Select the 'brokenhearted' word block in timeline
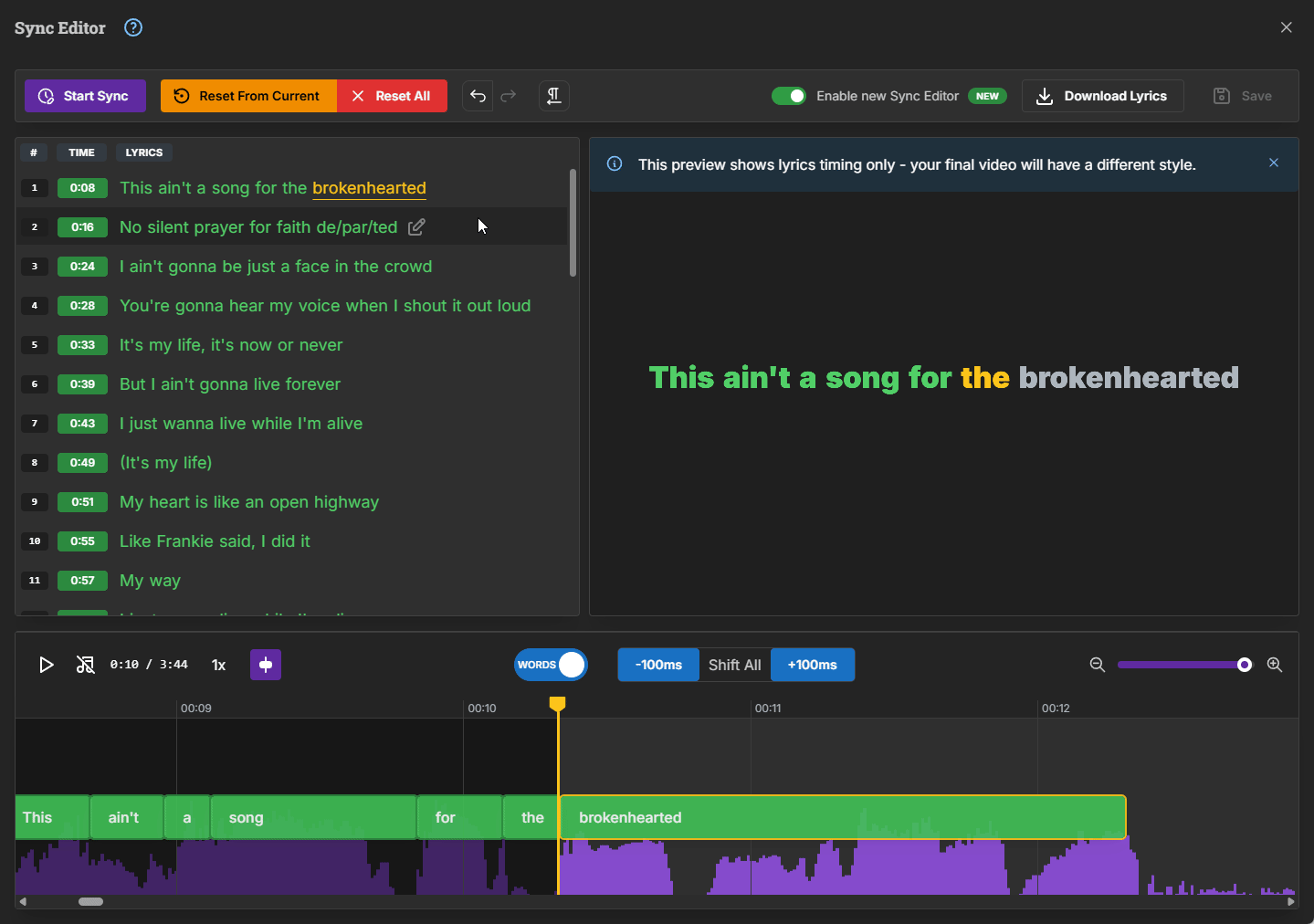1314x924 pixels. (x=842, y=817)
